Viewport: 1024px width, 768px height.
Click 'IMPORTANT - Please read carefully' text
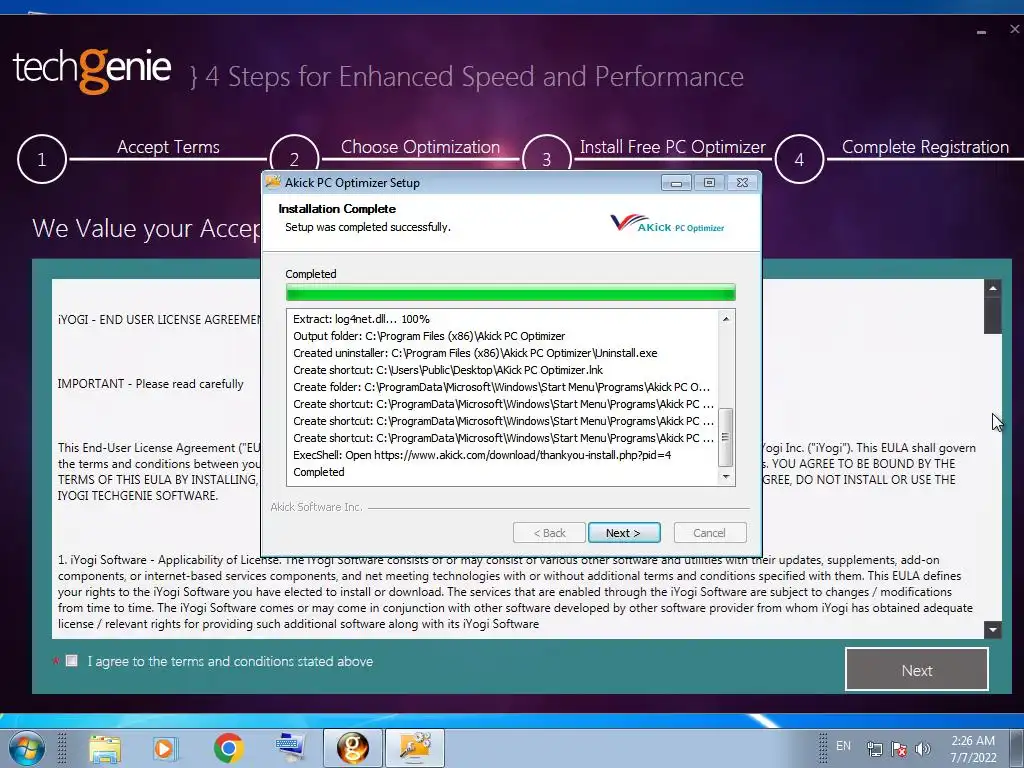click(150, 384)
